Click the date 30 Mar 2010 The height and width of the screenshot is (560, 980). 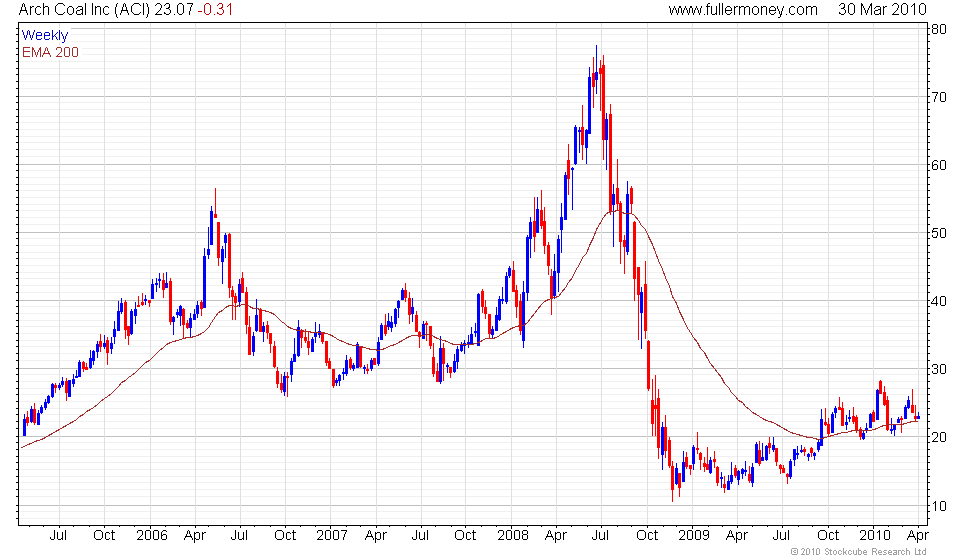click(x=882, y=10)
